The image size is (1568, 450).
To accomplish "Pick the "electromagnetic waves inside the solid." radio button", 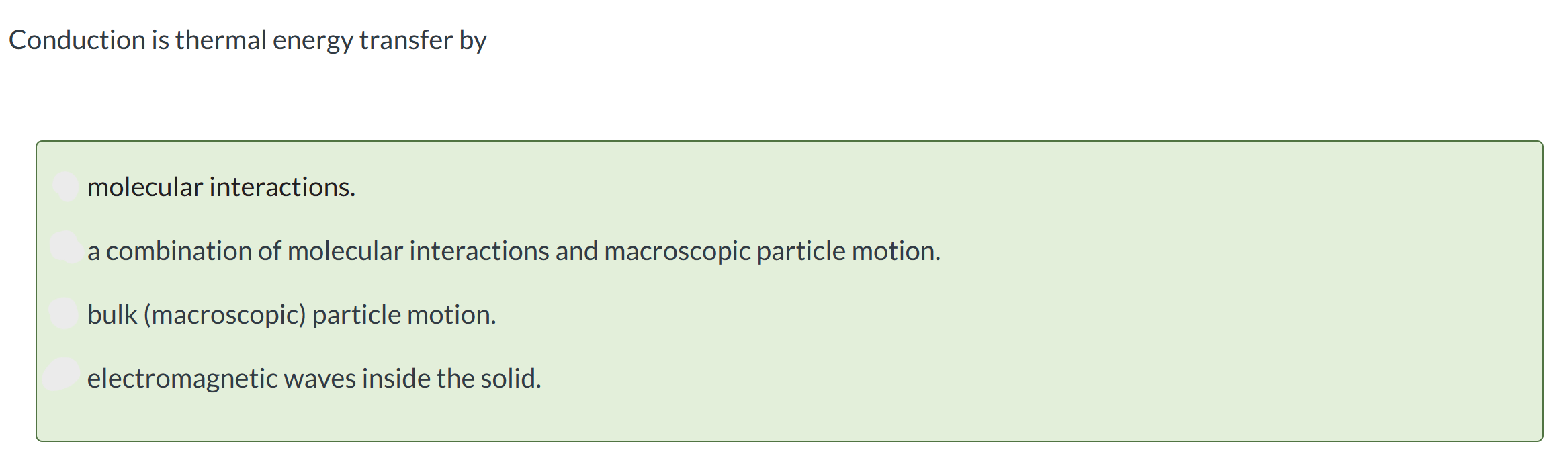I will tap(62, 375).
